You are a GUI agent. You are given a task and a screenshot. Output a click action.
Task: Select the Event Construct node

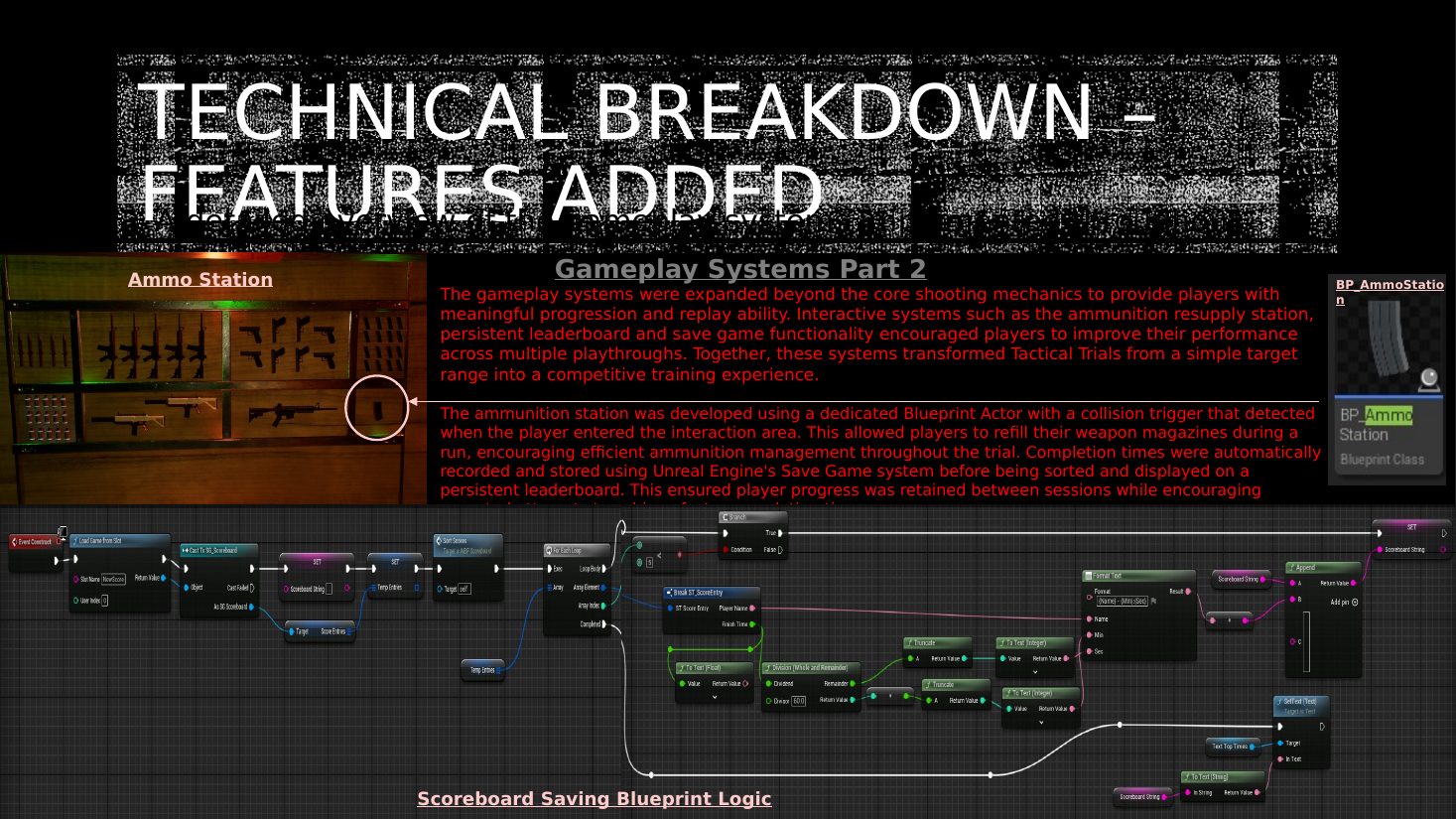coord(35,551)
